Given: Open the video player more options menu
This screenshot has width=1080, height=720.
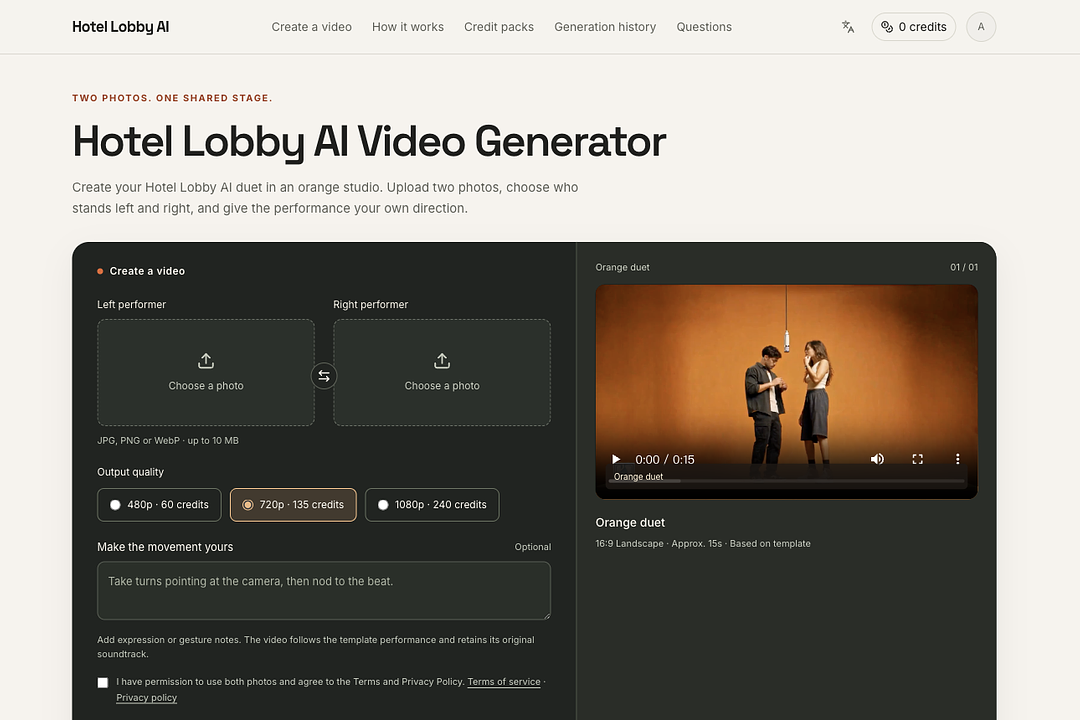Looking at the screenshot, I should (x=957, y=459).
